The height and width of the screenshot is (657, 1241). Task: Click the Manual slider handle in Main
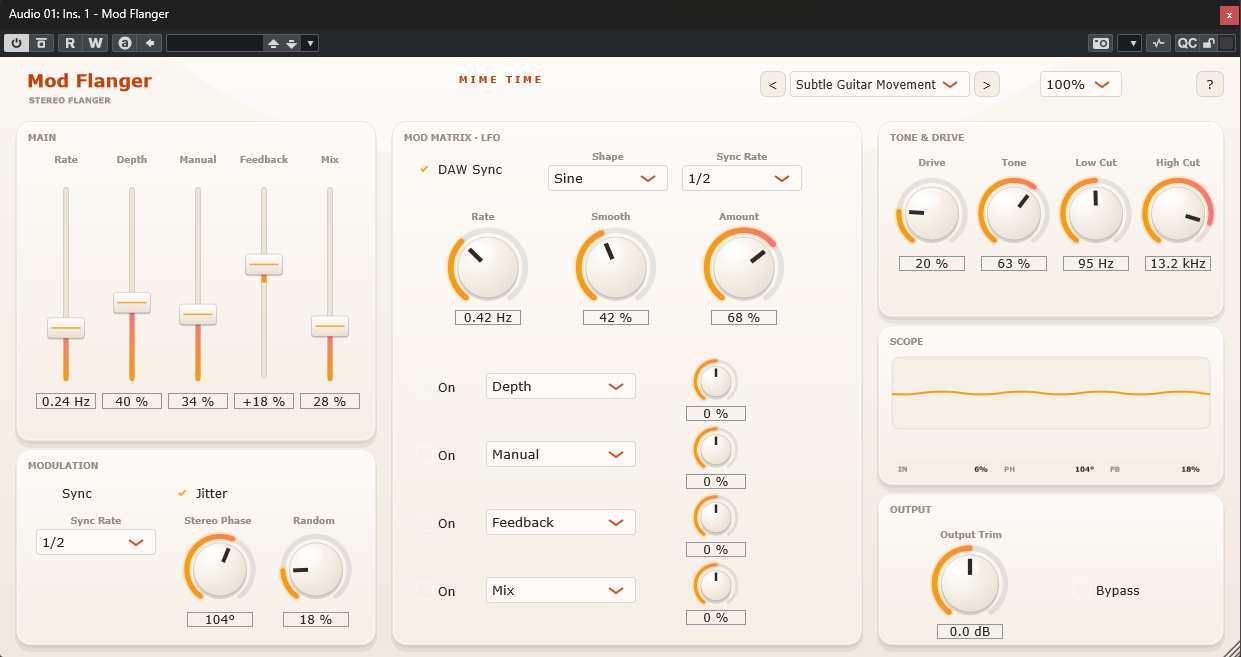[x=198, y=313]
